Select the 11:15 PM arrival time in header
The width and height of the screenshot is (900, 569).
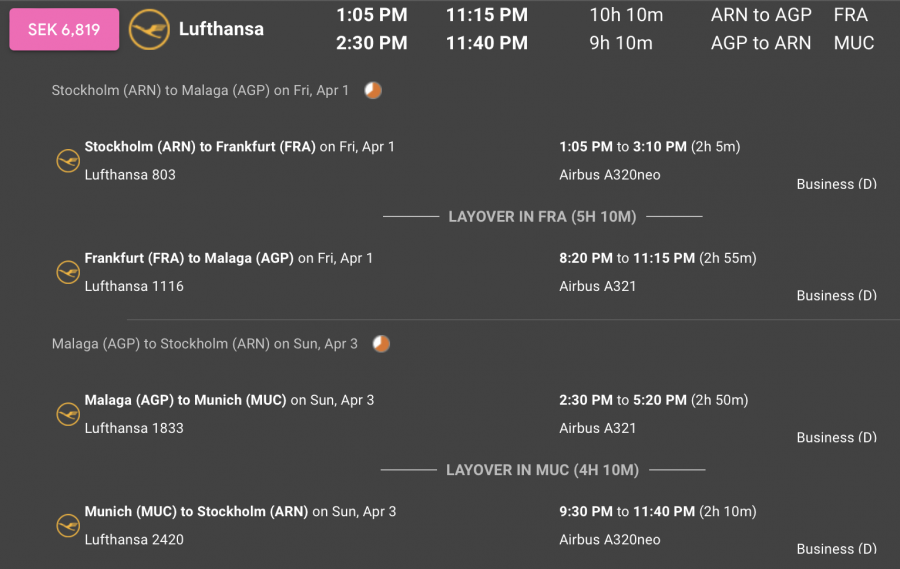487,15
